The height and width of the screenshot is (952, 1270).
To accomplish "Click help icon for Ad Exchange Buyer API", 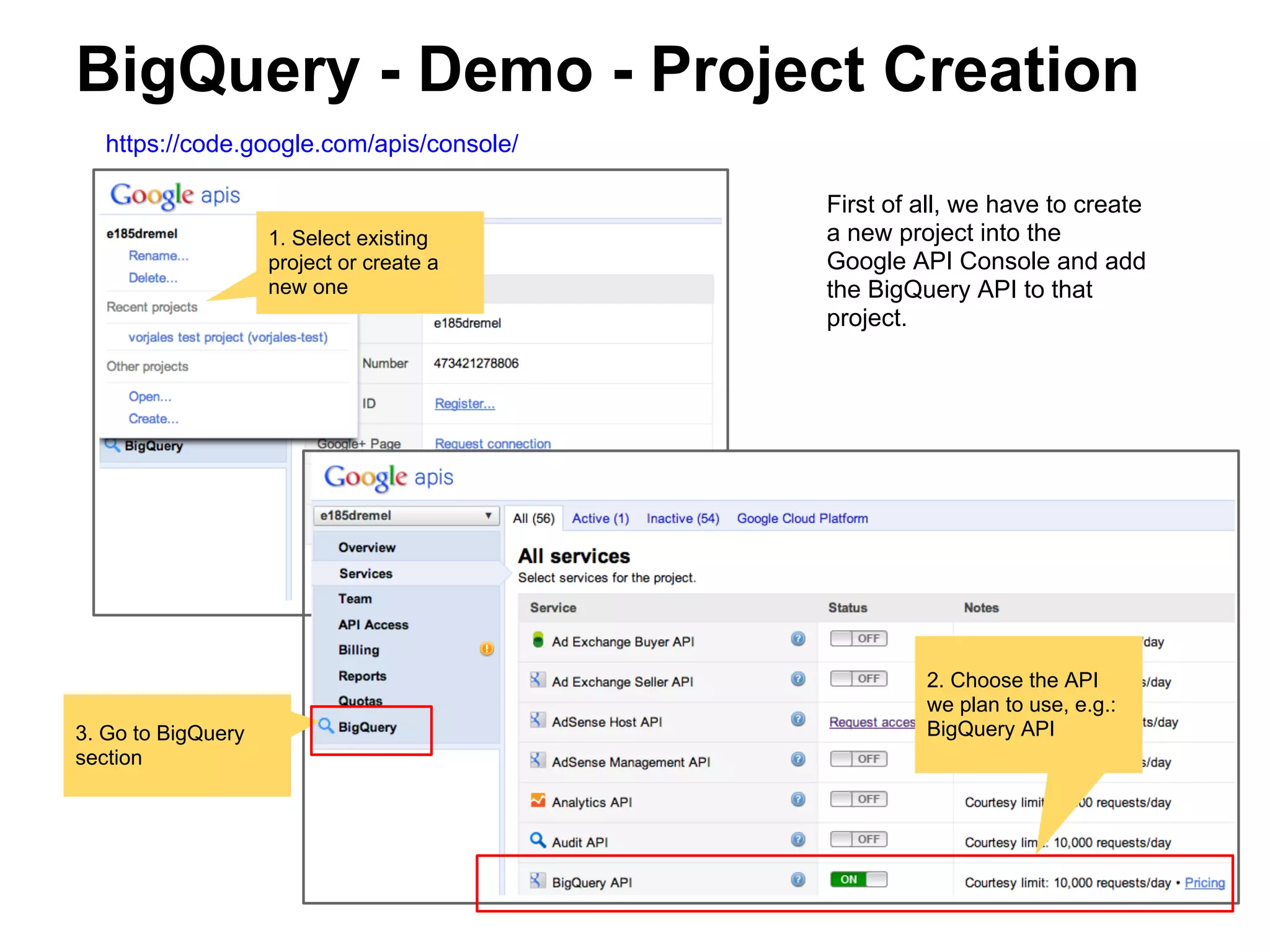I will tap(798, 639).
